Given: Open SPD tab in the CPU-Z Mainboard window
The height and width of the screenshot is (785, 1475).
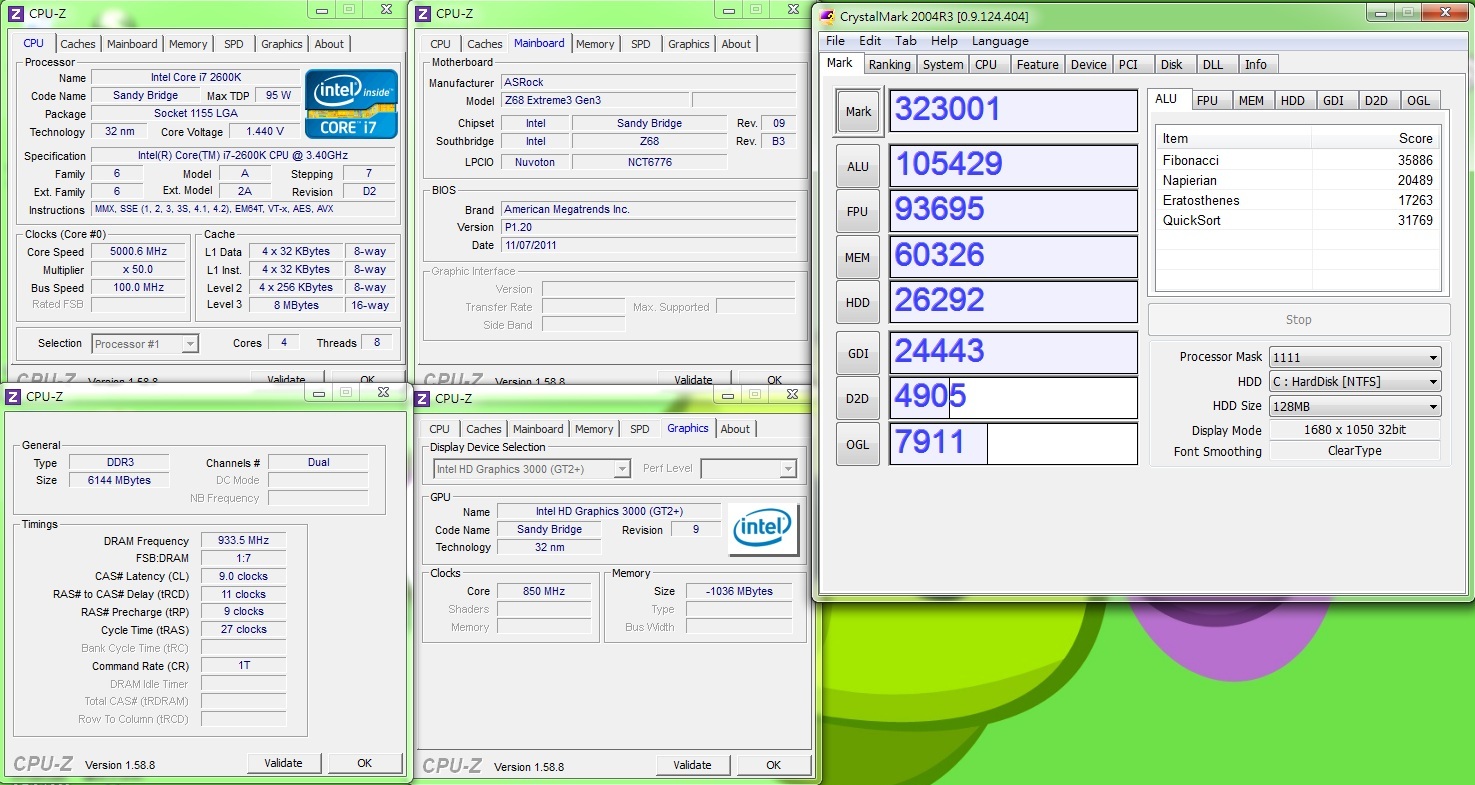Looking at the screenshot, I should [641, 44].
